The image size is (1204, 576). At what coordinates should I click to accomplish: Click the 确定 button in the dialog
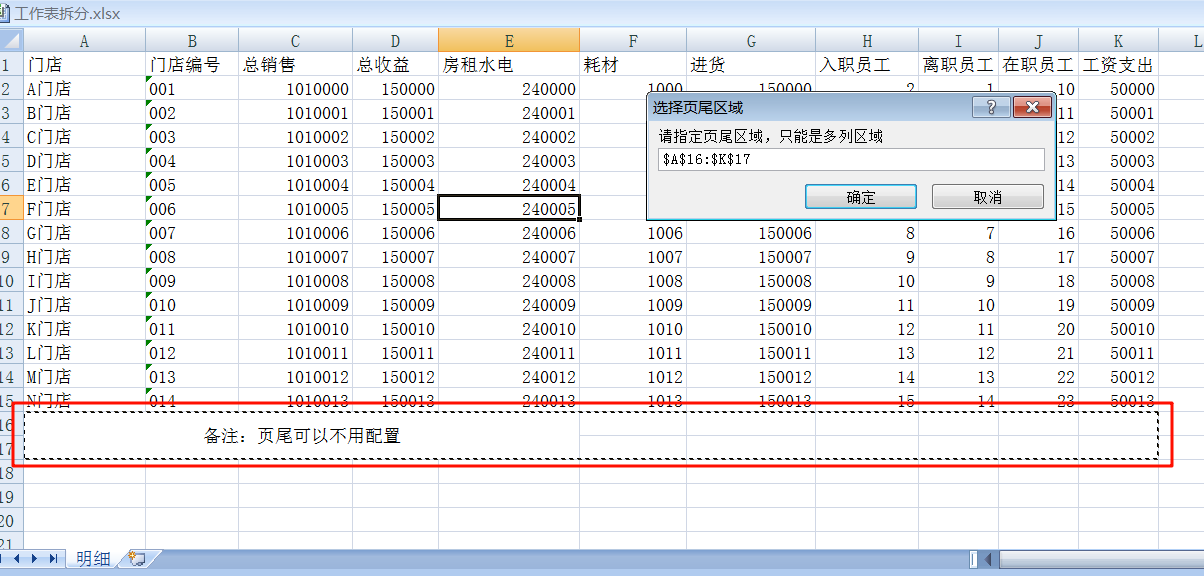click(860, 197)
